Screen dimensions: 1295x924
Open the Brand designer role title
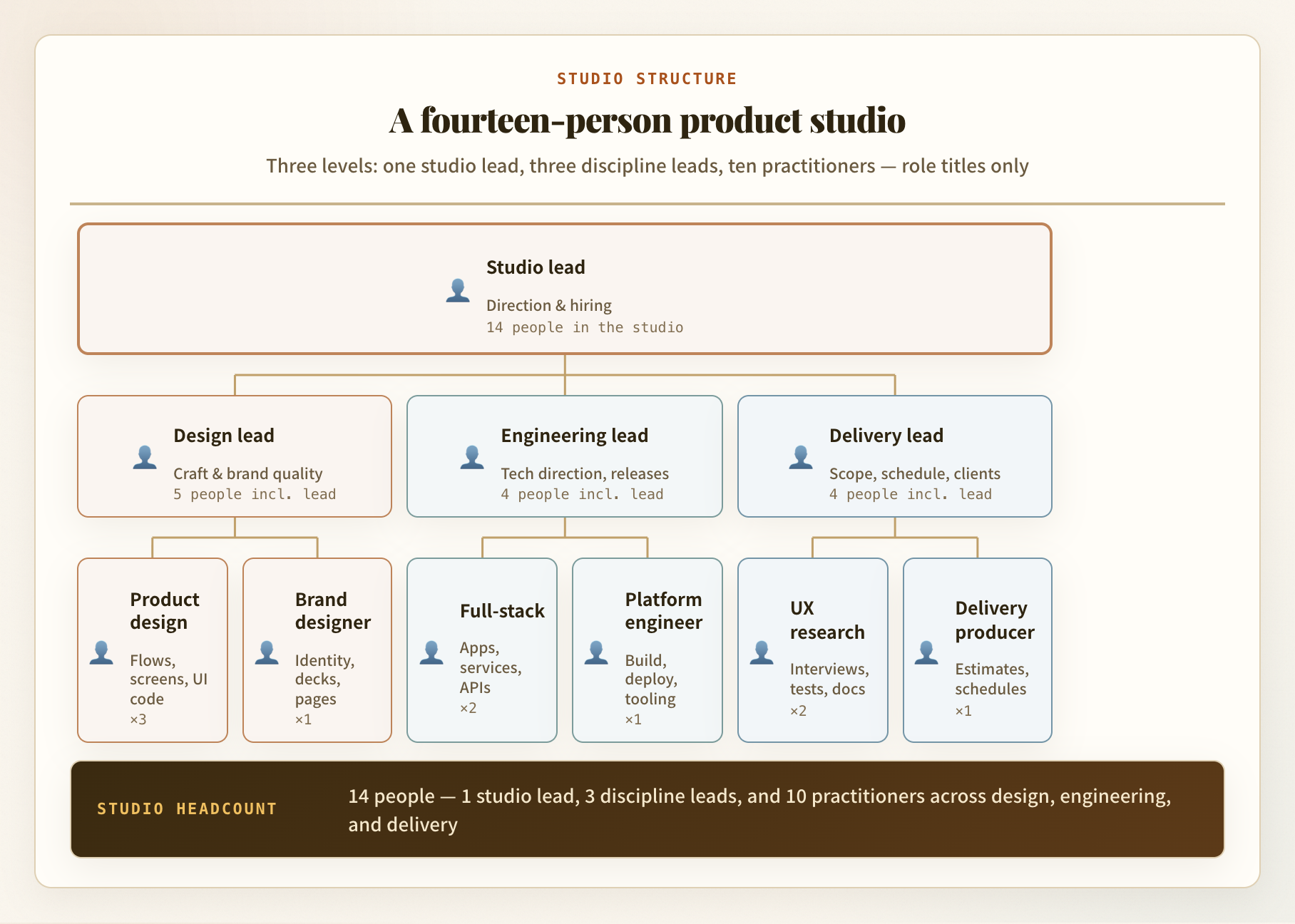coord(333,611)
